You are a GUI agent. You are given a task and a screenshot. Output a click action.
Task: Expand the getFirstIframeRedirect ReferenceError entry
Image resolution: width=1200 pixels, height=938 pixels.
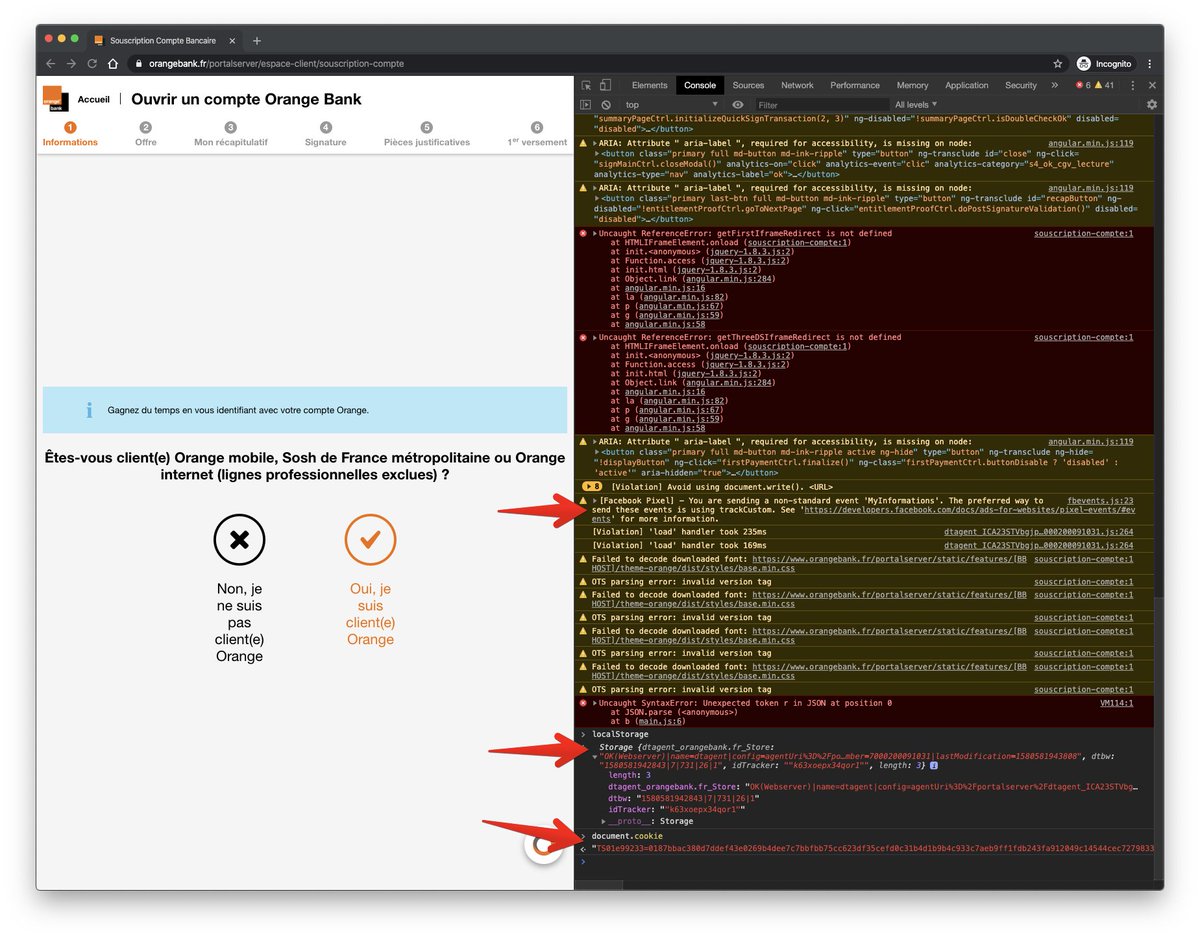coord(595,233)
